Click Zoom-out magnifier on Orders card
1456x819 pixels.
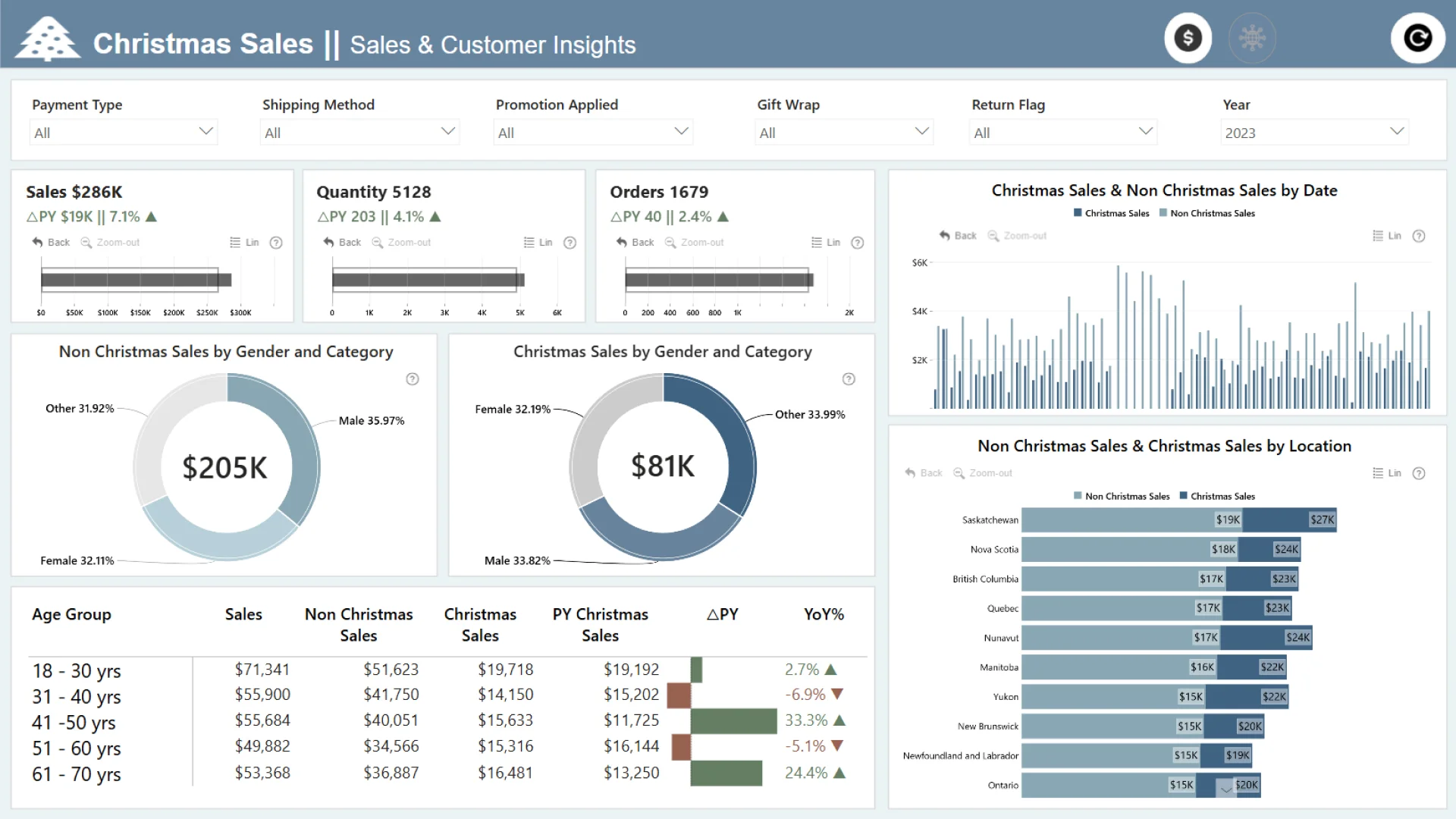(694, 243)
